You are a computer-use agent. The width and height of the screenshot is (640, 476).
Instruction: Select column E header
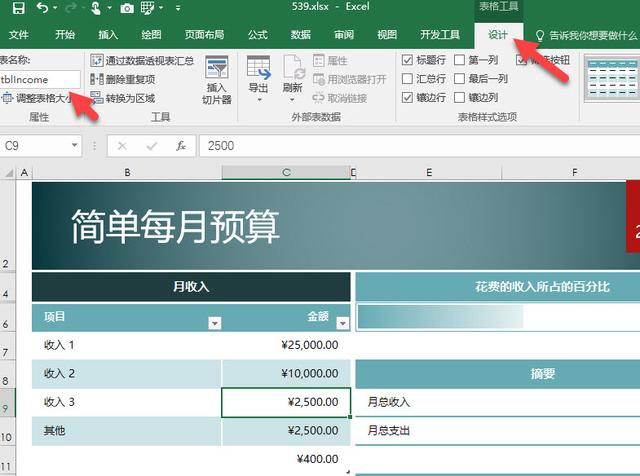[x=429, y=173]
